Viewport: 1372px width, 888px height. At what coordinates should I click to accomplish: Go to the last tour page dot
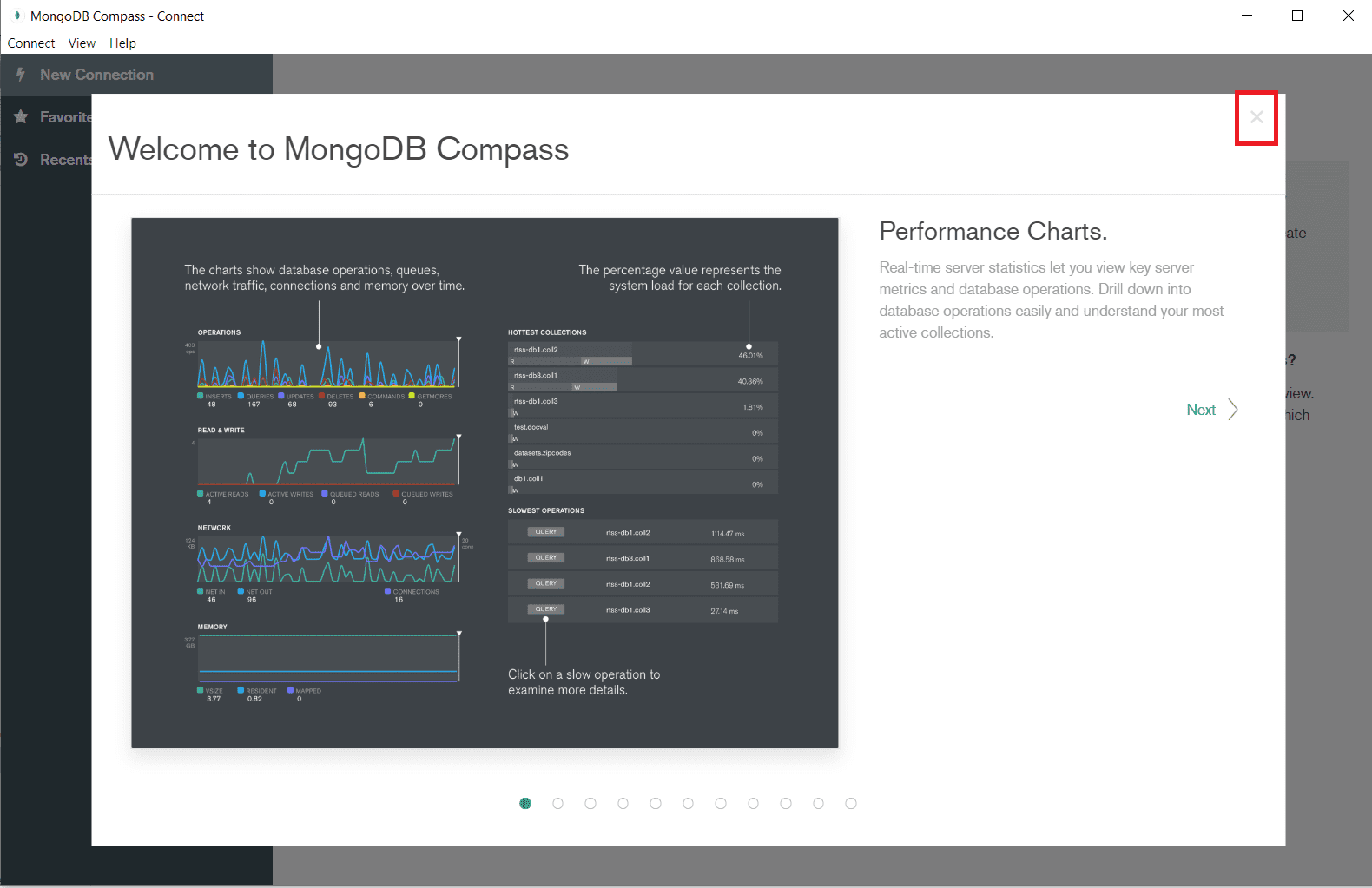click(851, 803)
